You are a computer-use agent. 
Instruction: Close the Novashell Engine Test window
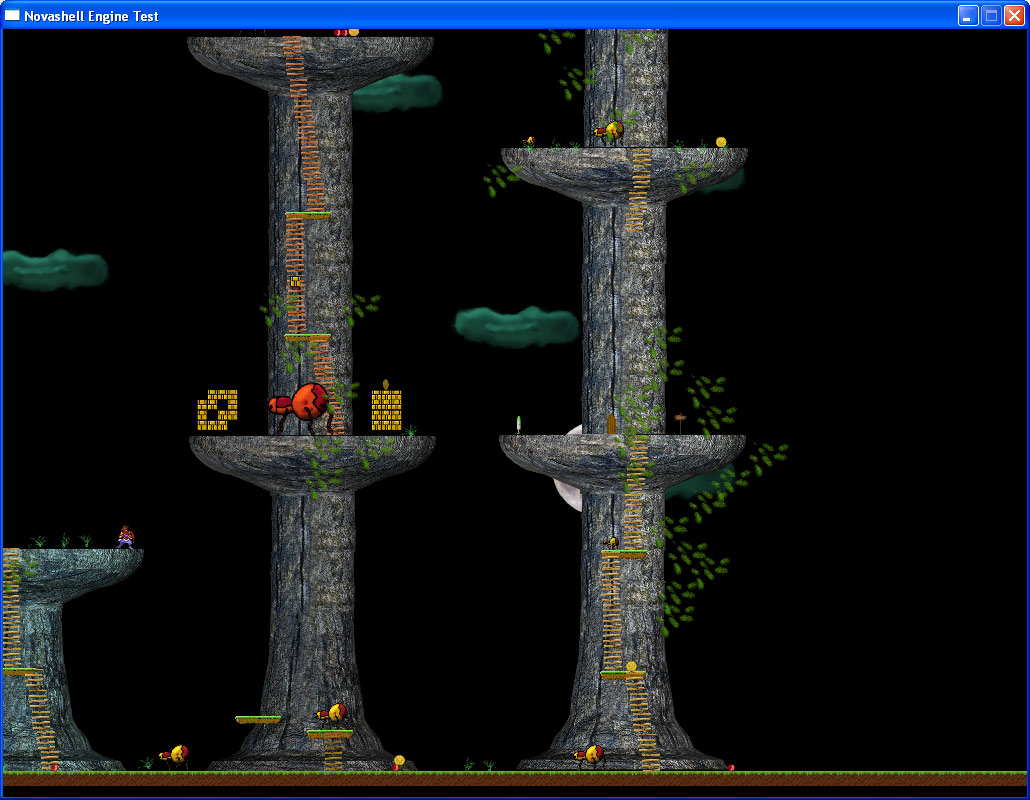1014,16
